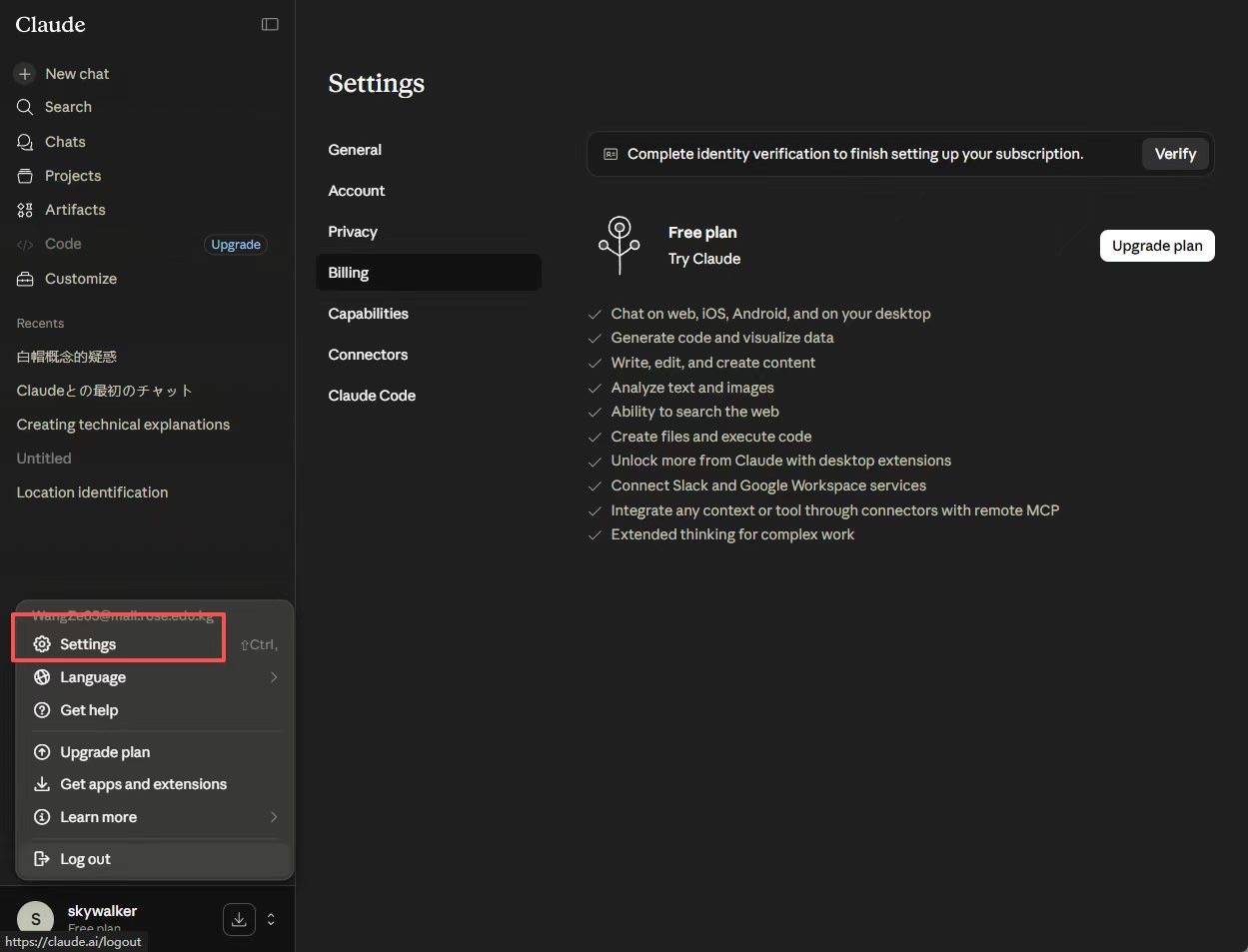Click "Extended thinking for complex work" line

coord(732,534)
